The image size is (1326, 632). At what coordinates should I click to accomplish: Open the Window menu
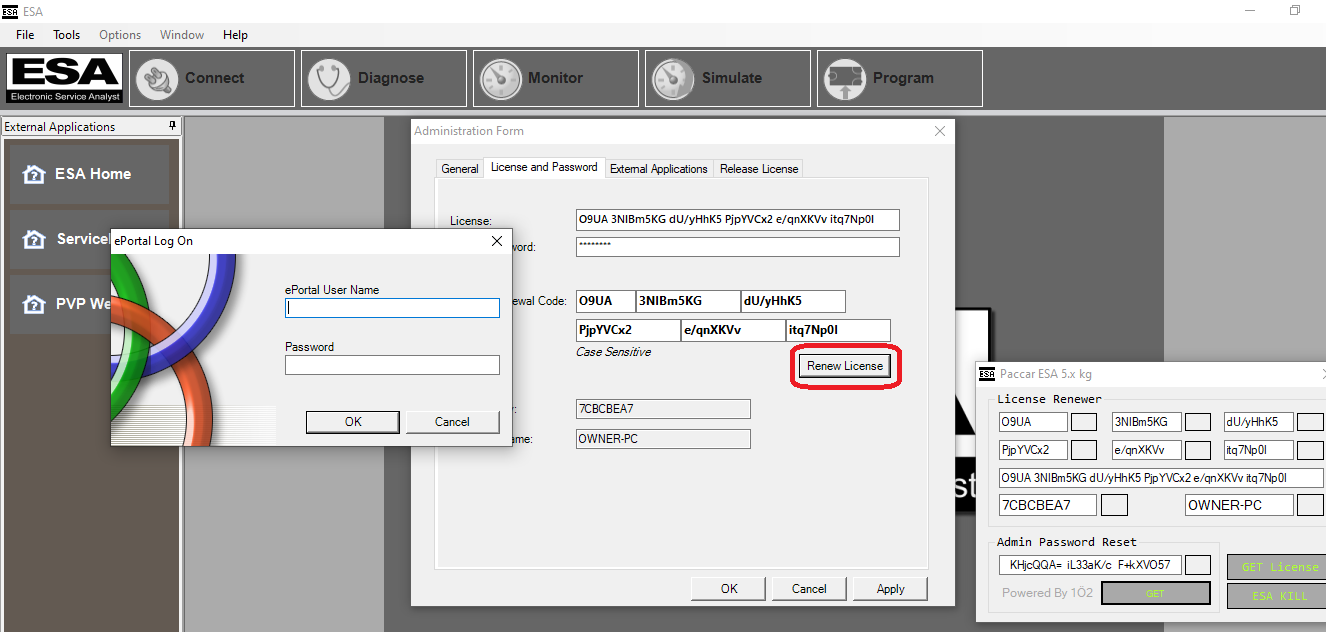[182, 35]
